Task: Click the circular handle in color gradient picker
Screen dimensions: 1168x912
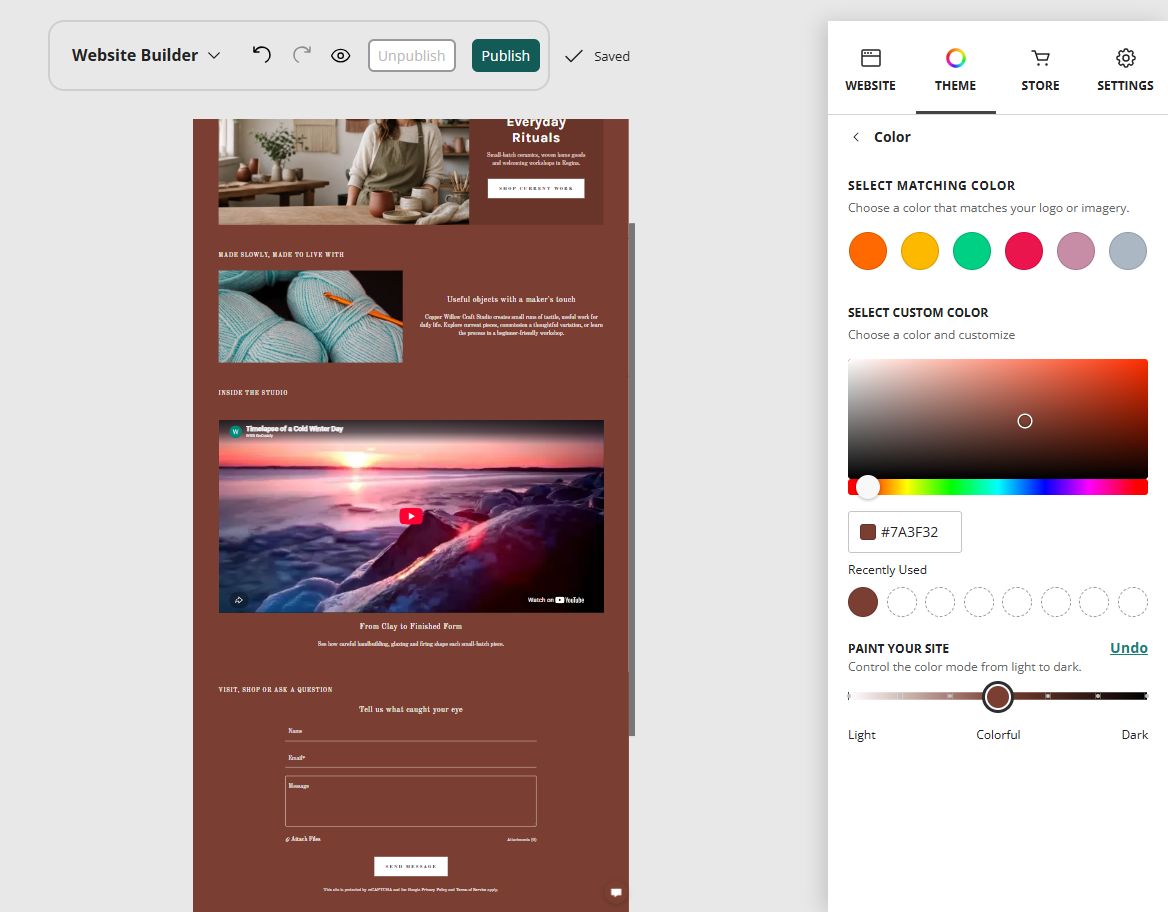Action: tap(1025, 421)
